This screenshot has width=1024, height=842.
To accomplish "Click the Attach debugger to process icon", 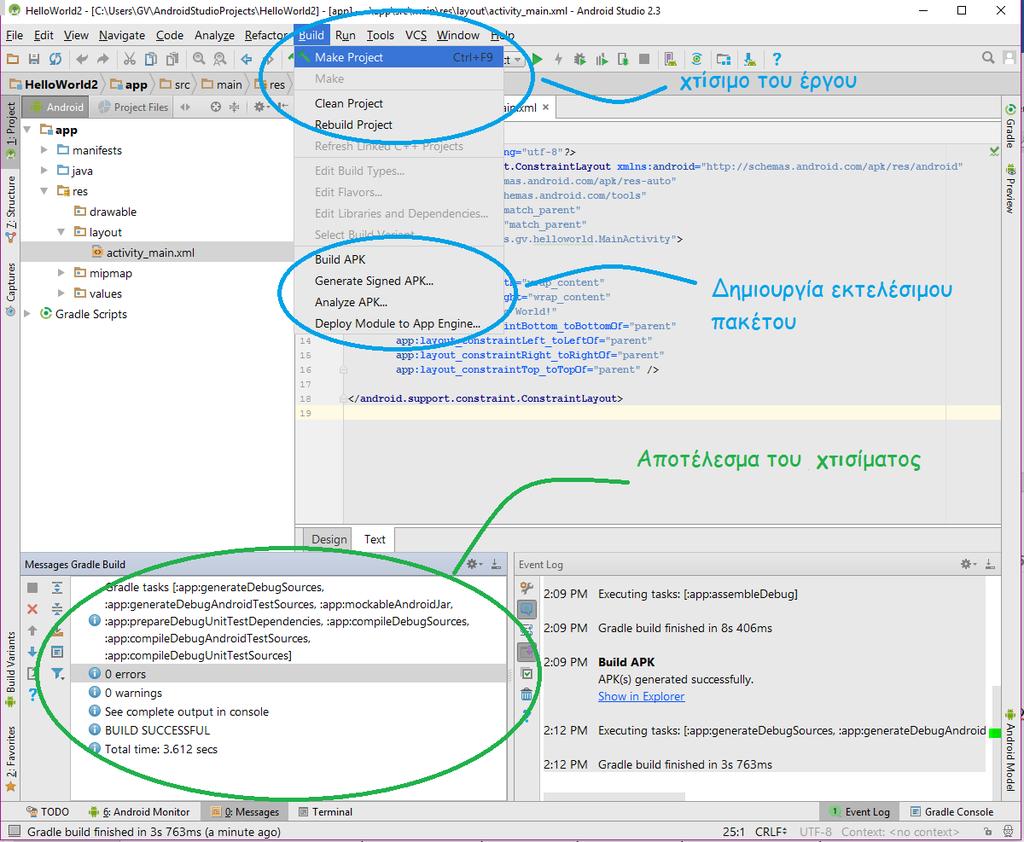I will point(623,59).
